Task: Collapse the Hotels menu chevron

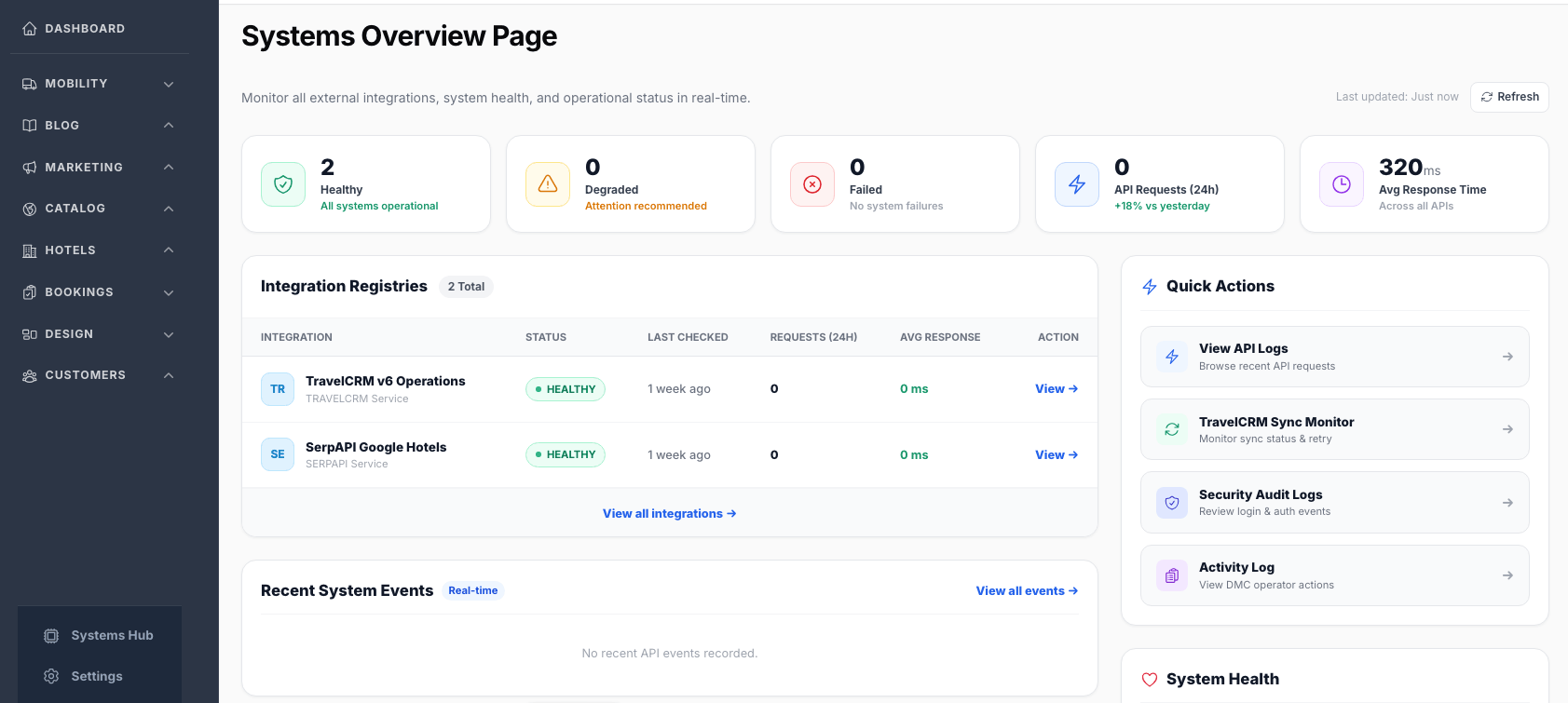Action: (169, 250)
